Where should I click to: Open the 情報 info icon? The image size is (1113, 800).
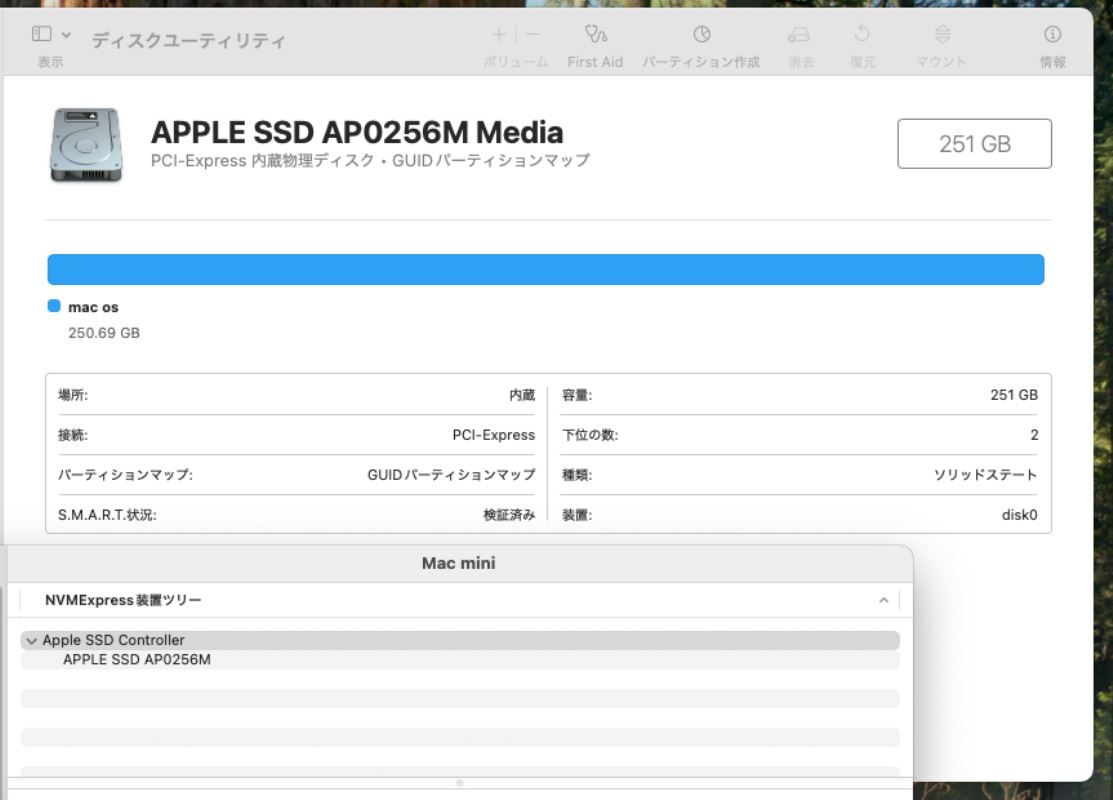click(x=1052, y=35)
